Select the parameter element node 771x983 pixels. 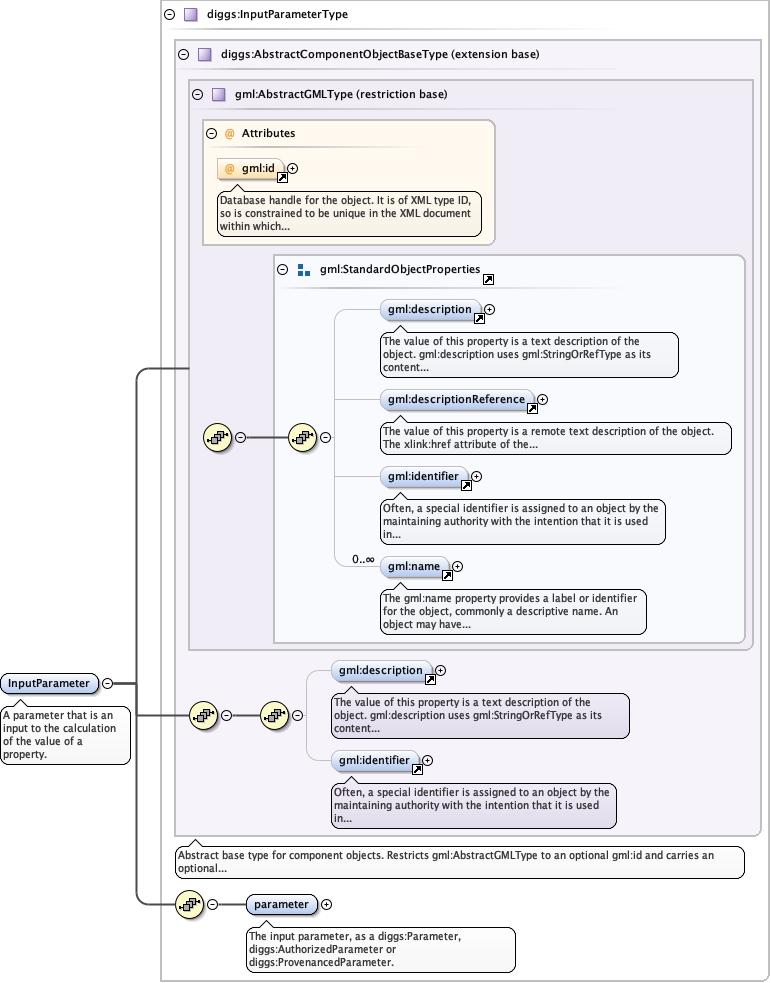click(282, 905)
